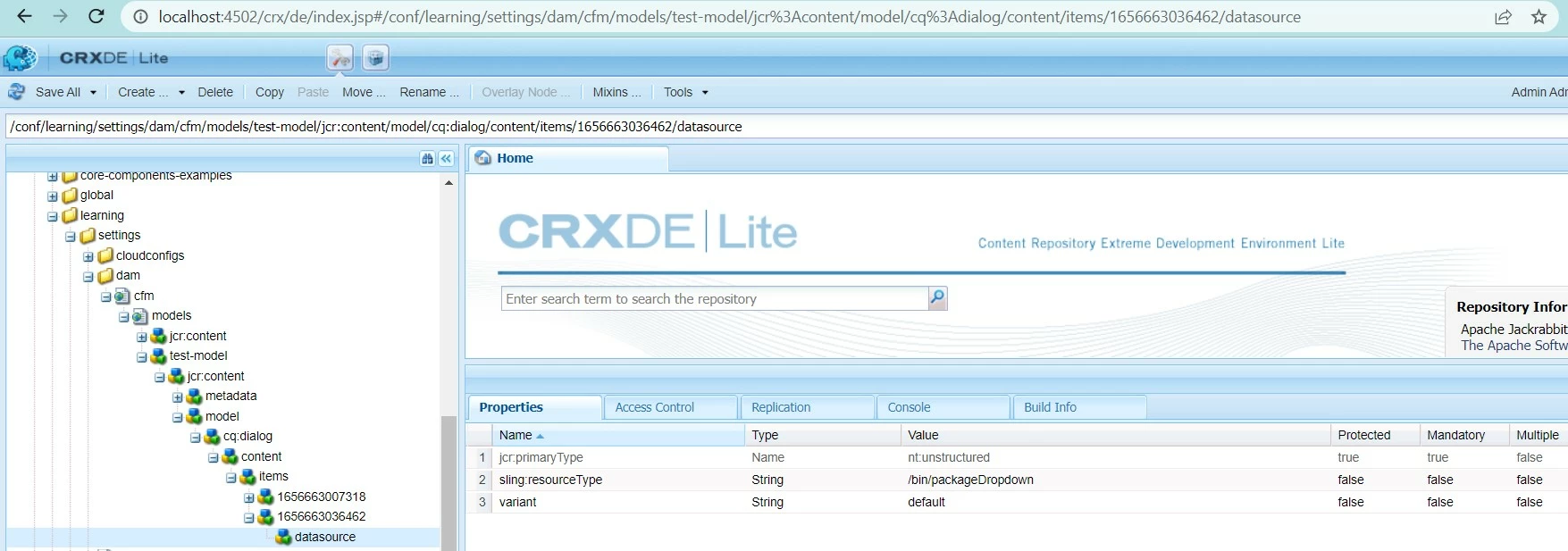
Task: Click the Move toolbar button
Action: (364, 92)
